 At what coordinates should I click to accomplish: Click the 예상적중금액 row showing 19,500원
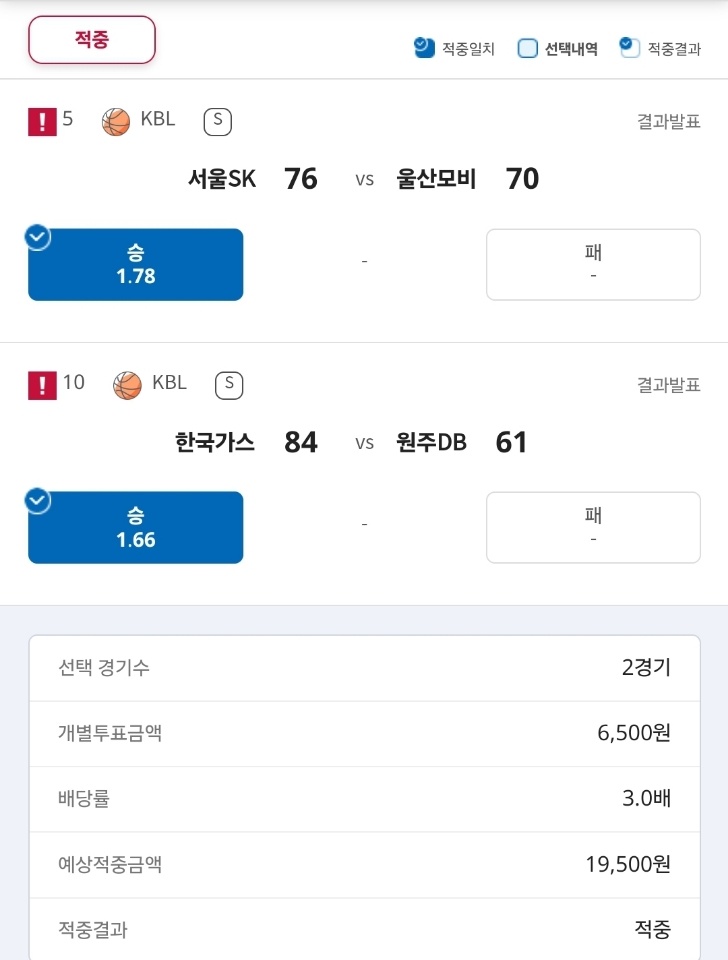[x=364, y=864]
